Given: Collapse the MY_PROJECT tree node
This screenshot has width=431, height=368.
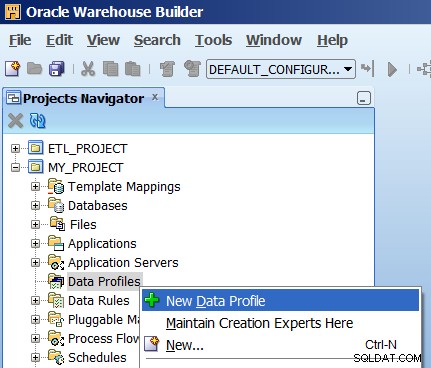Looking at the screenshot, I should pyautogui.click(x=15, y=167).
